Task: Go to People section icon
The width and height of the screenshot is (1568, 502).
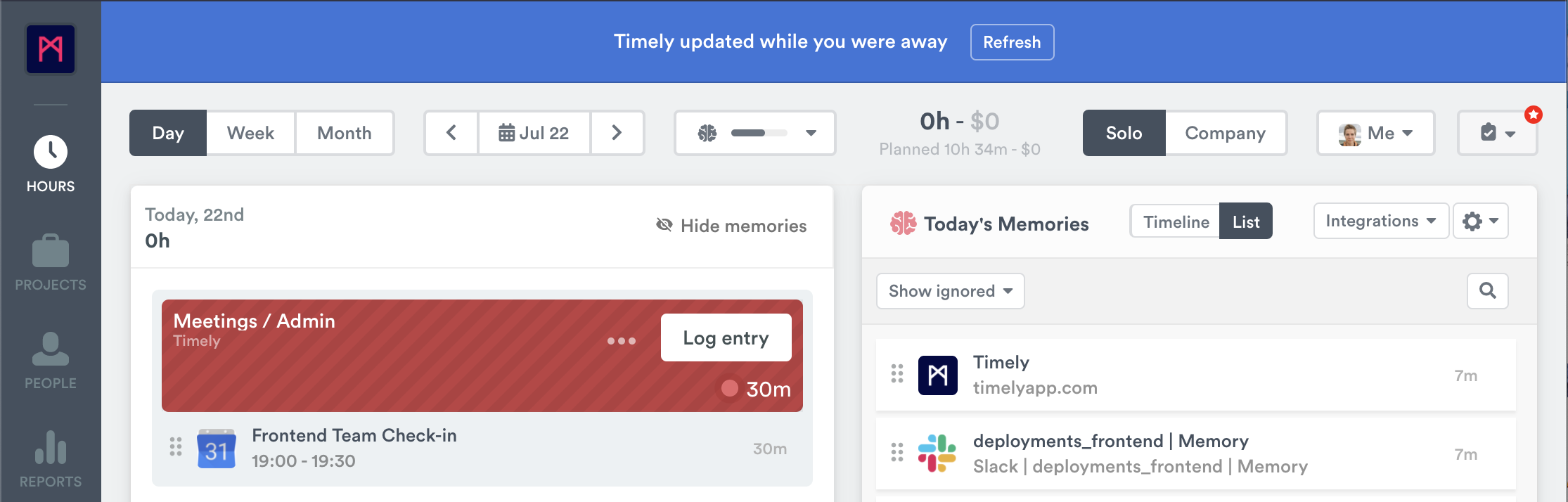Action: click(x=51, y=349)
